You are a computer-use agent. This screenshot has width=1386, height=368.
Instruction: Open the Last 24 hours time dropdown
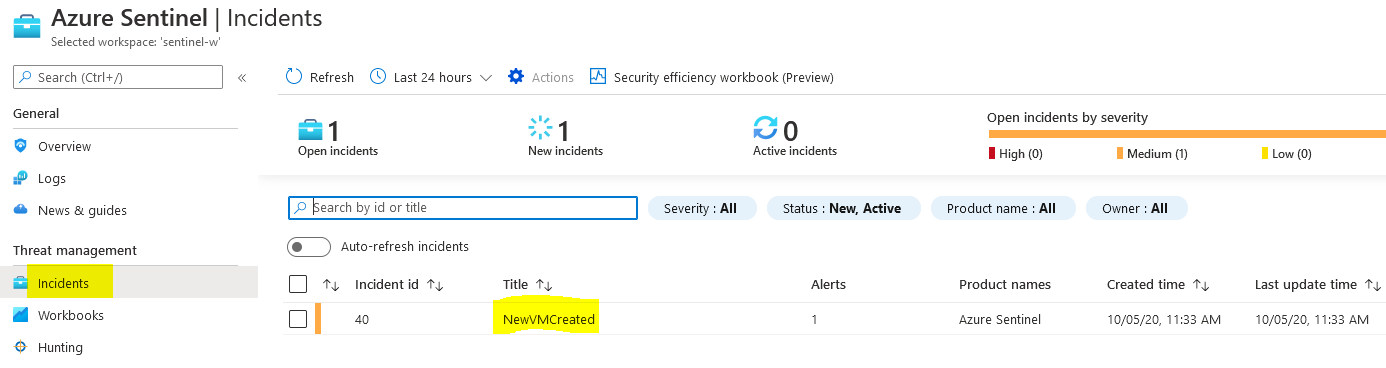(x=432, y=77)
